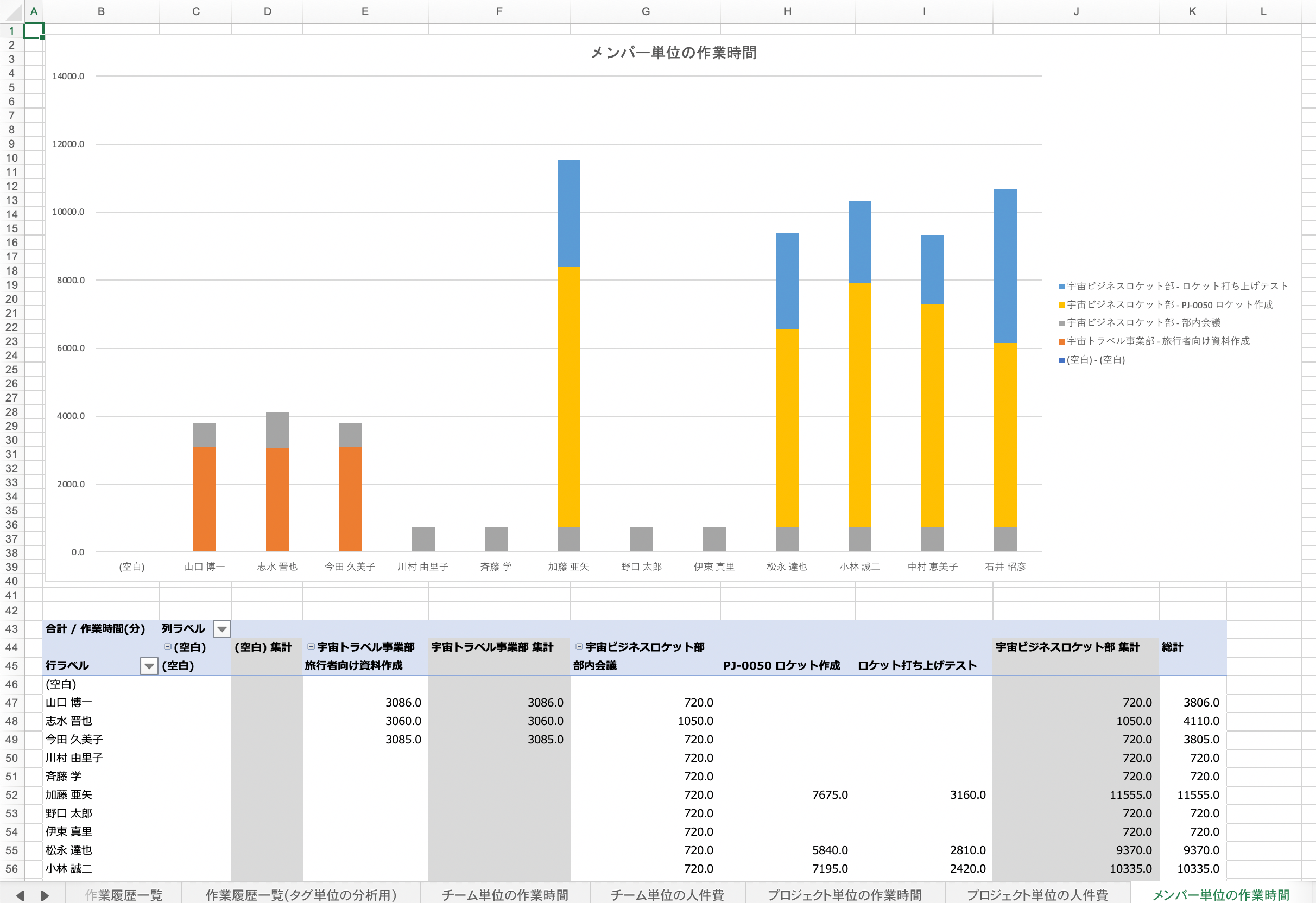Screen dimensions: 1316x903
Task: Click the yellow bar segment for 加藤 亜矢
Action: coord(568,396)
